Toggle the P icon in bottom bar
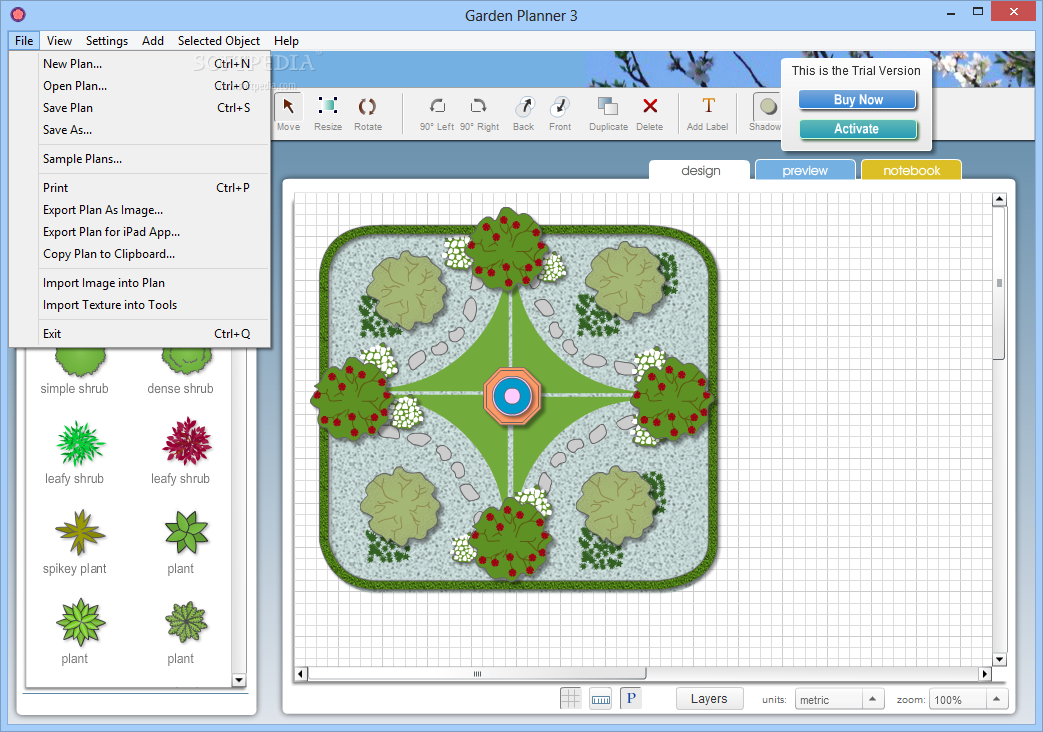 click(x=631, y=698)
